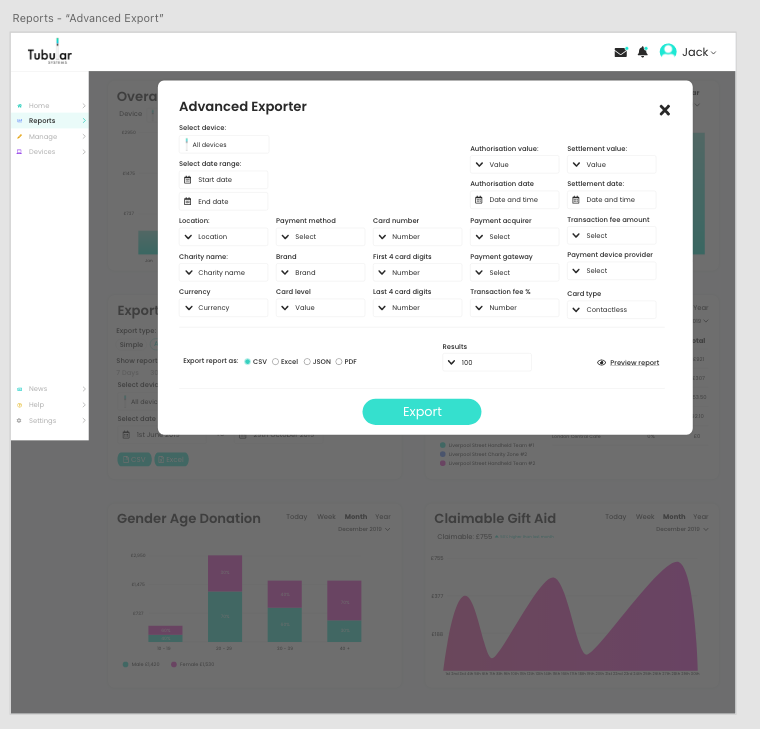Open Reports in the sidebar
The height and width of the screenshot is (729, 760).
pyautogui.click(x=42, y=121)
